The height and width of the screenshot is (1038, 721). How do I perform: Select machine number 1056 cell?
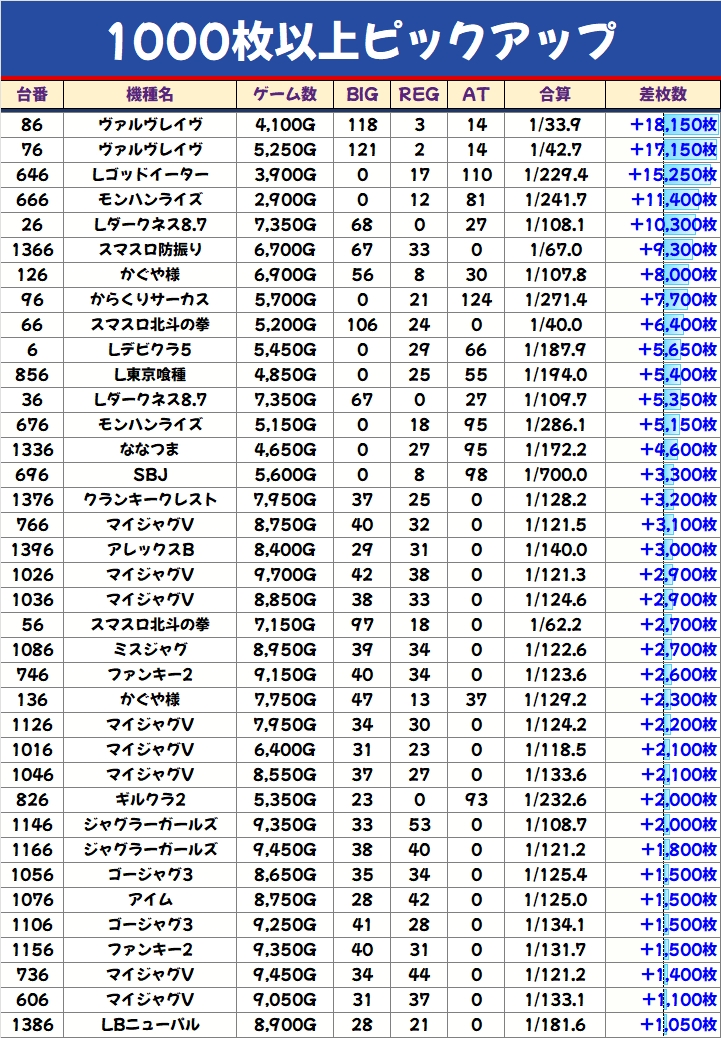(32, 874)
